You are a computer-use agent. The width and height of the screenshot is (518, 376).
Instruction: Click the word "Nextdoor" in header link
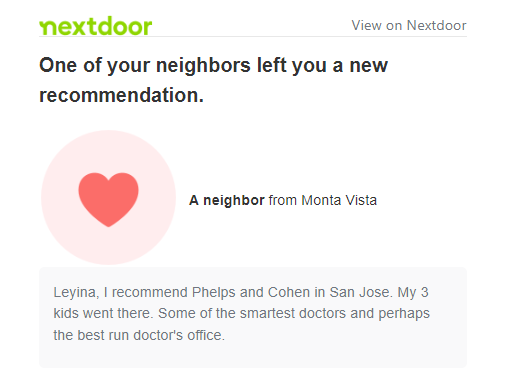[x=437, y=25]
